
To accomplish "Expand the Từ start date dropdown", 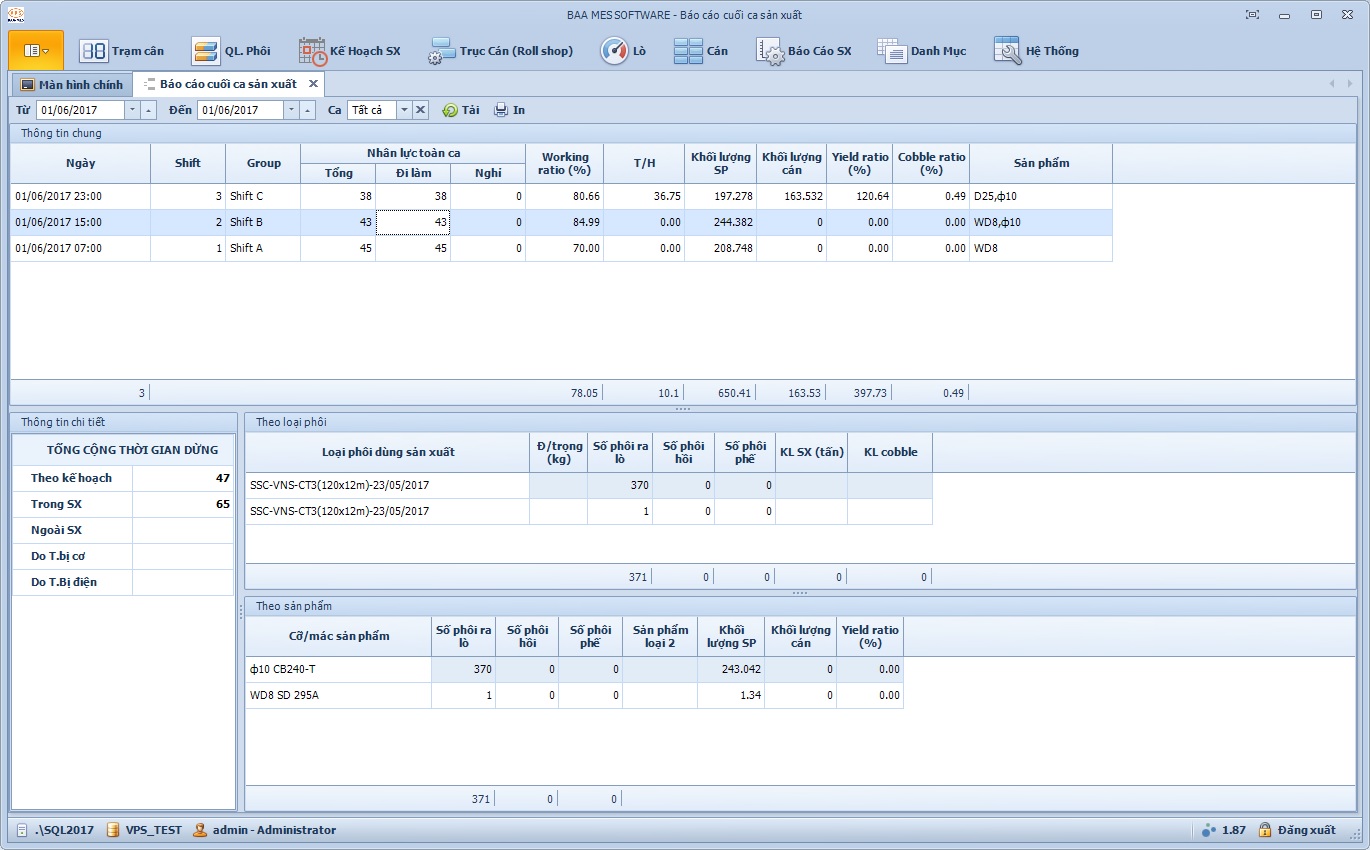I will 132,110.
